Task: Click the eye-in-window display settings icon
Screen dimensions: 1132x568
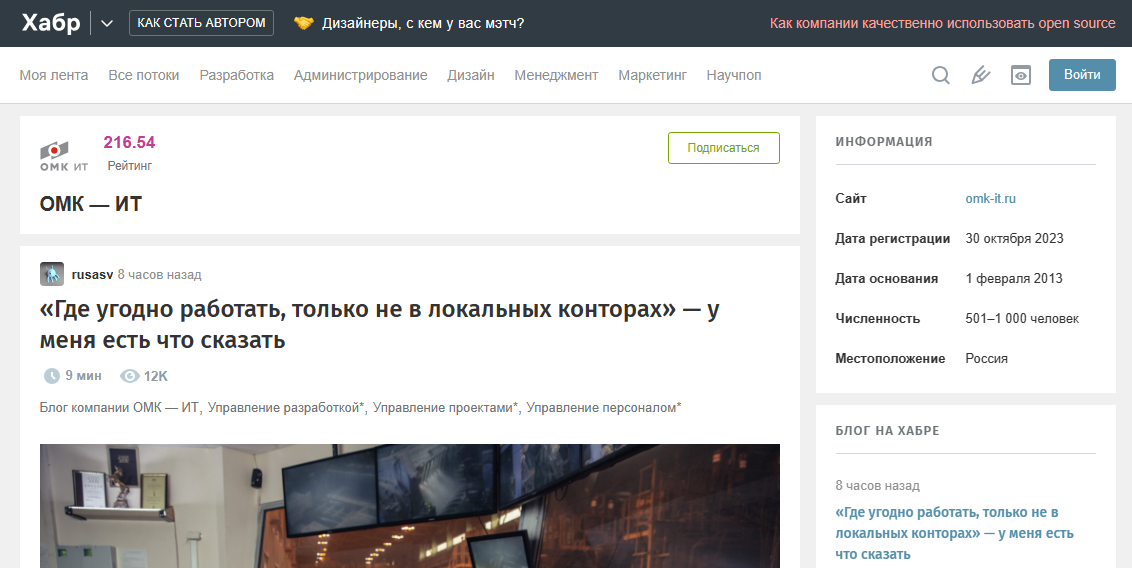Action: 1020,75
